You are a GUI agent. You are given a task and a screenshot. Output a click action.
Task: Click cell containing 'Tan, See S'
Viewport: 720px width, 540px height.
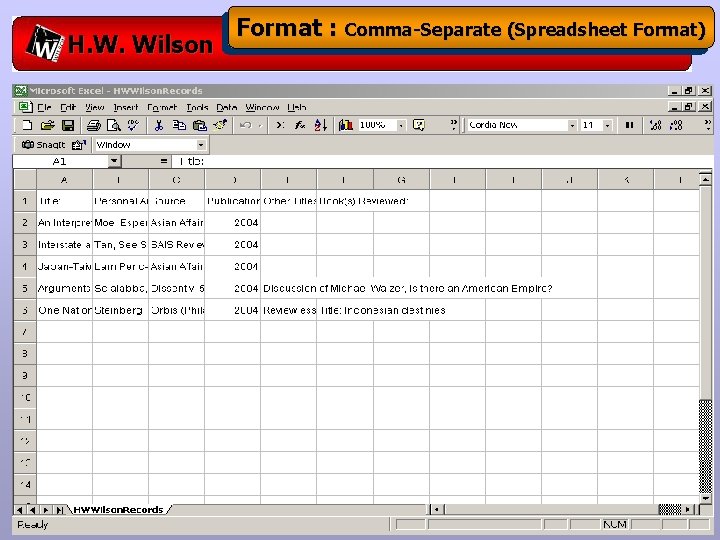[120, 245]
